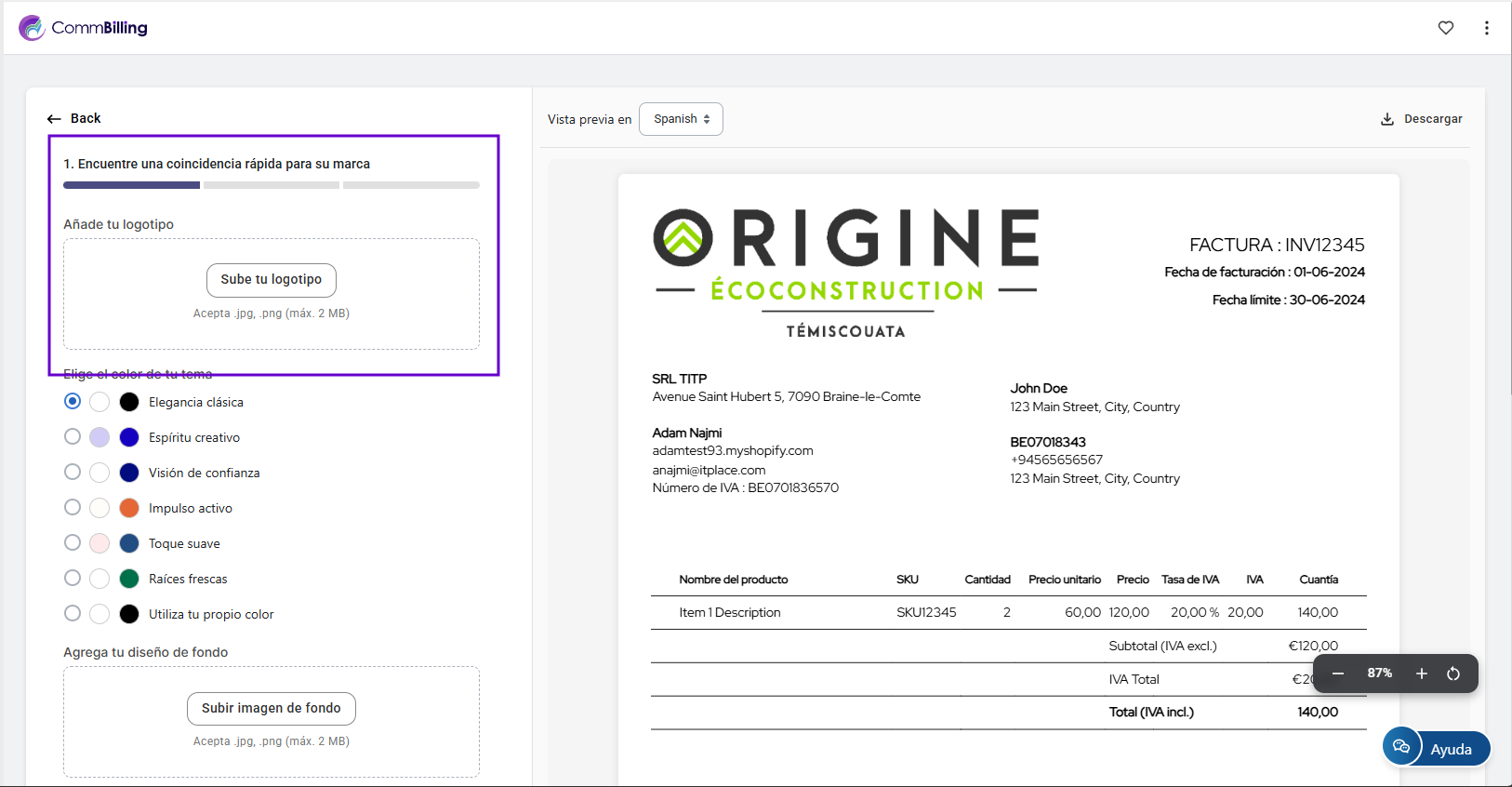Click Subir imagen de fondo button

point(271,708)
